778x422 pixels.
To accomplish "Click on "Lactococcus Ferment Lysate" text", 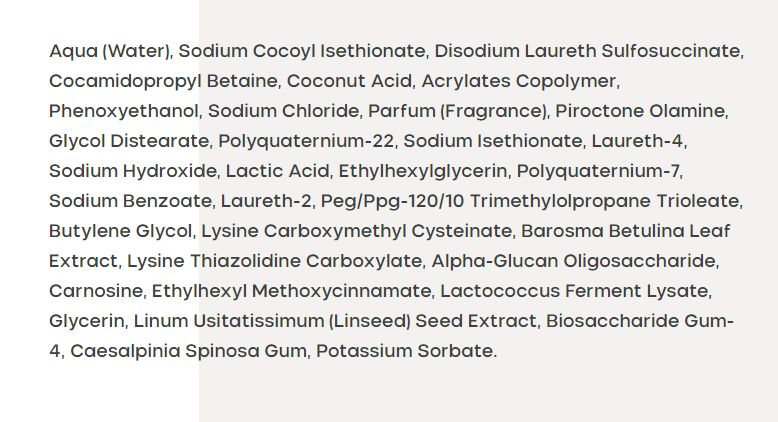I will [574, 290].
